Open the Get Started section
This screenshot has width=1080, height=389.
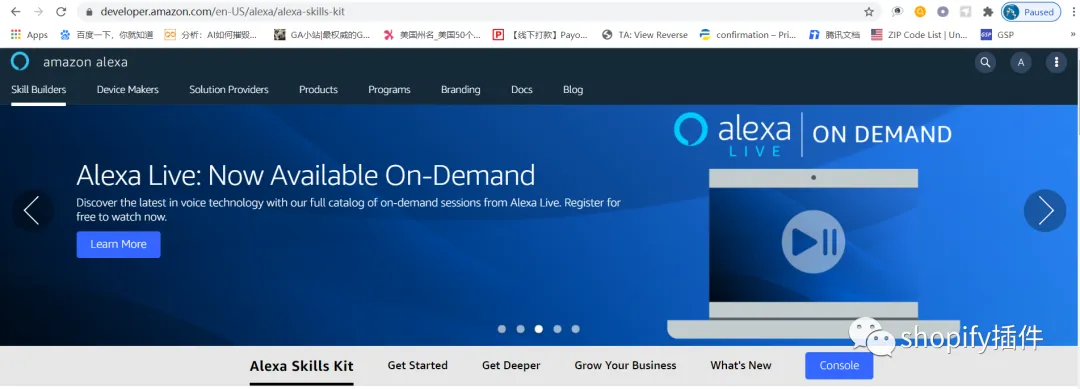417,366
